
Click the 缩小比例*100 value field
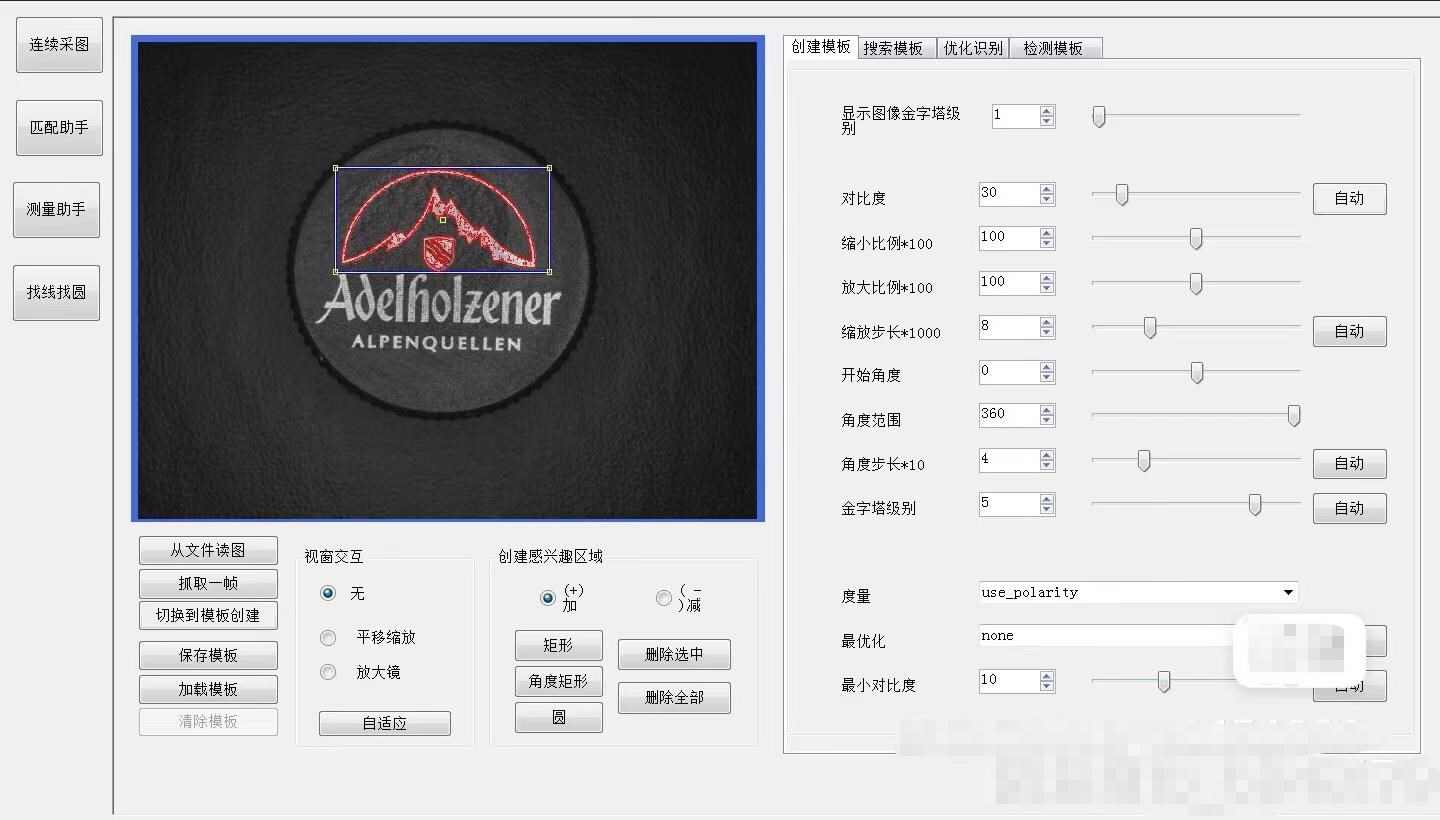pyautogui.click(x=1009, y=237)
